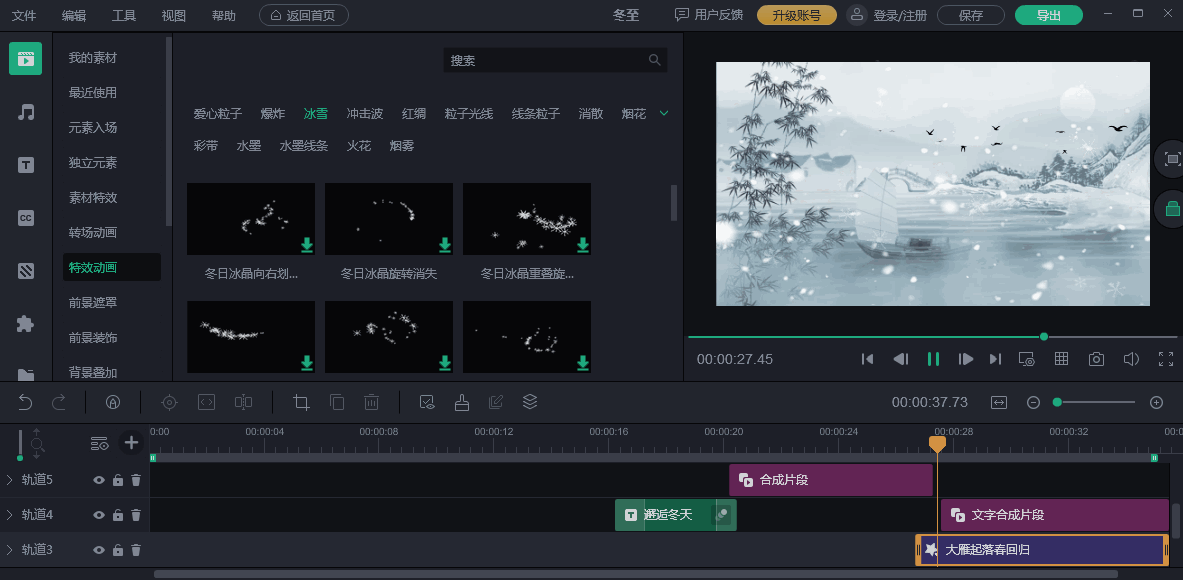Jump to the start of the video

coord(868,359)
